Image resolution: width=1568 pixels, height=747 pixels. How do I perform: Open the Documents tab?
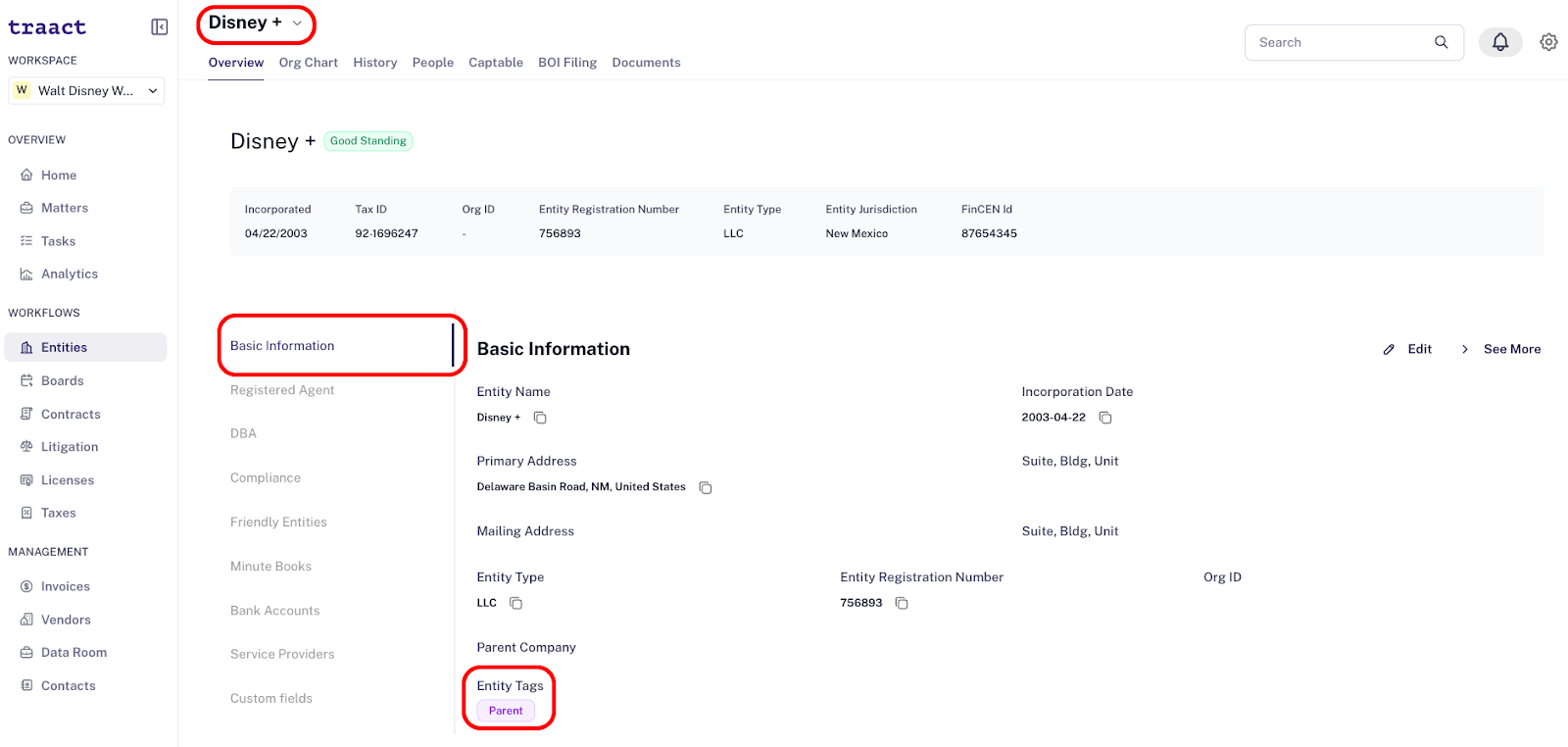[x=647, y=63]
